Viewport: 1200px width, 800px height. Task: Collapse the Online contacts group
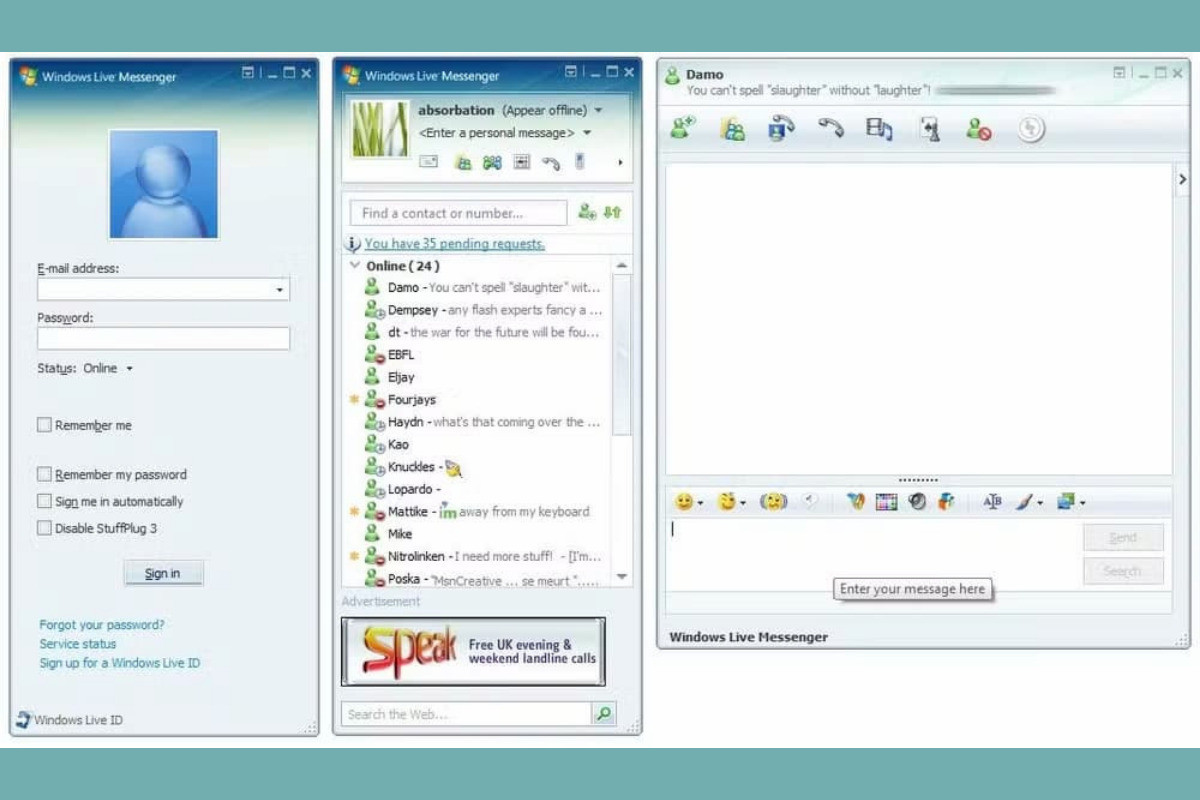click(355, 265)
